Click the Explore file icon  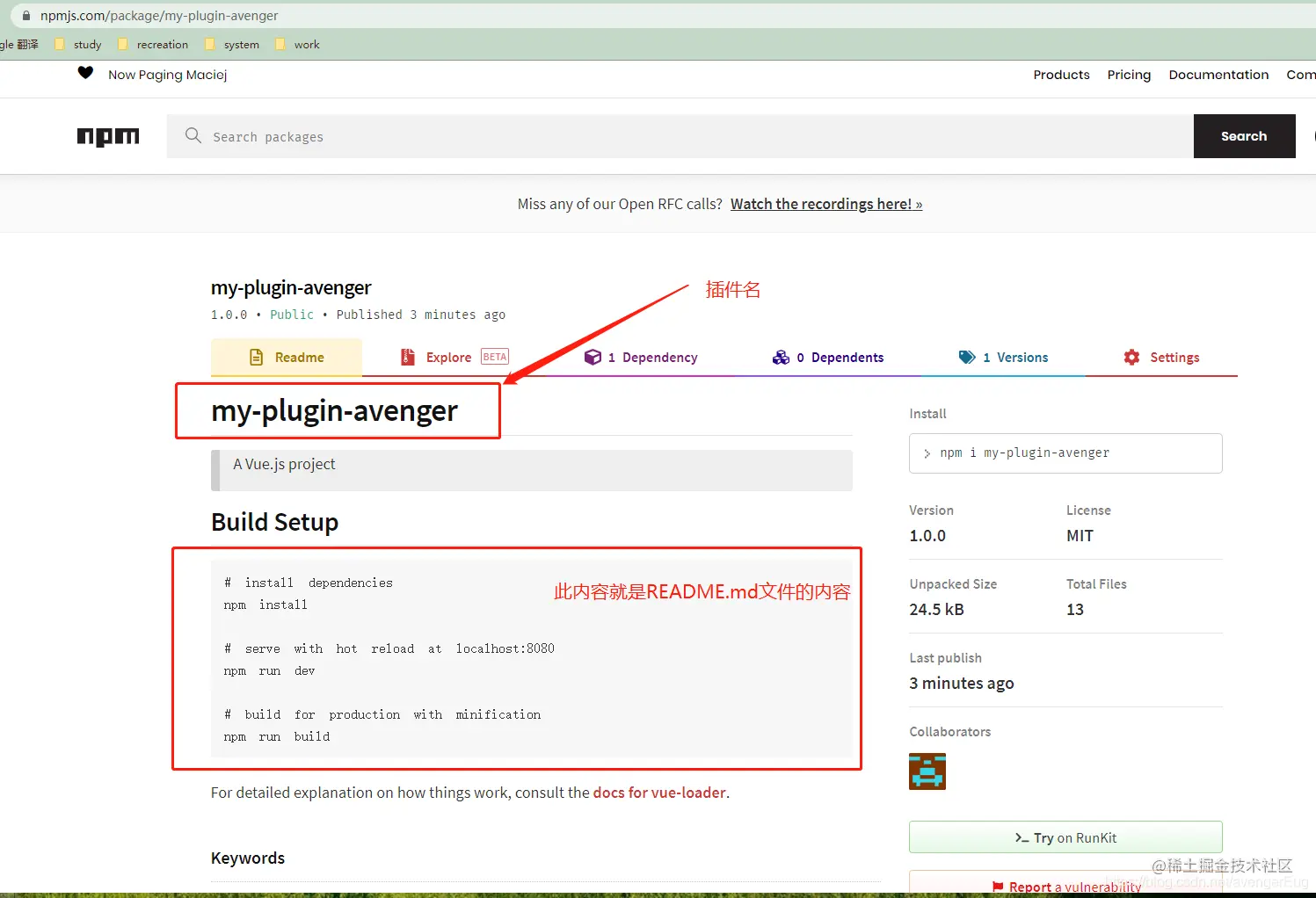408,357
